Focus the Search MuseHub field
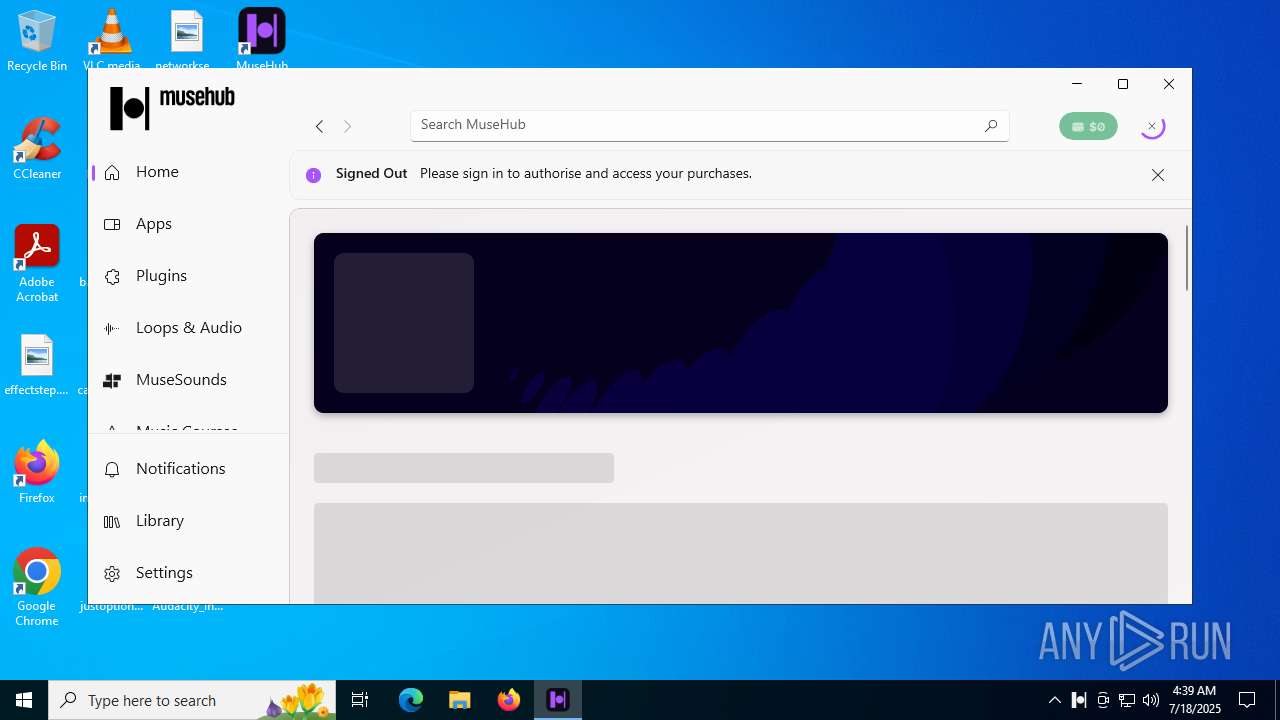Screen dimensions: 1280x720 point(709,125)
